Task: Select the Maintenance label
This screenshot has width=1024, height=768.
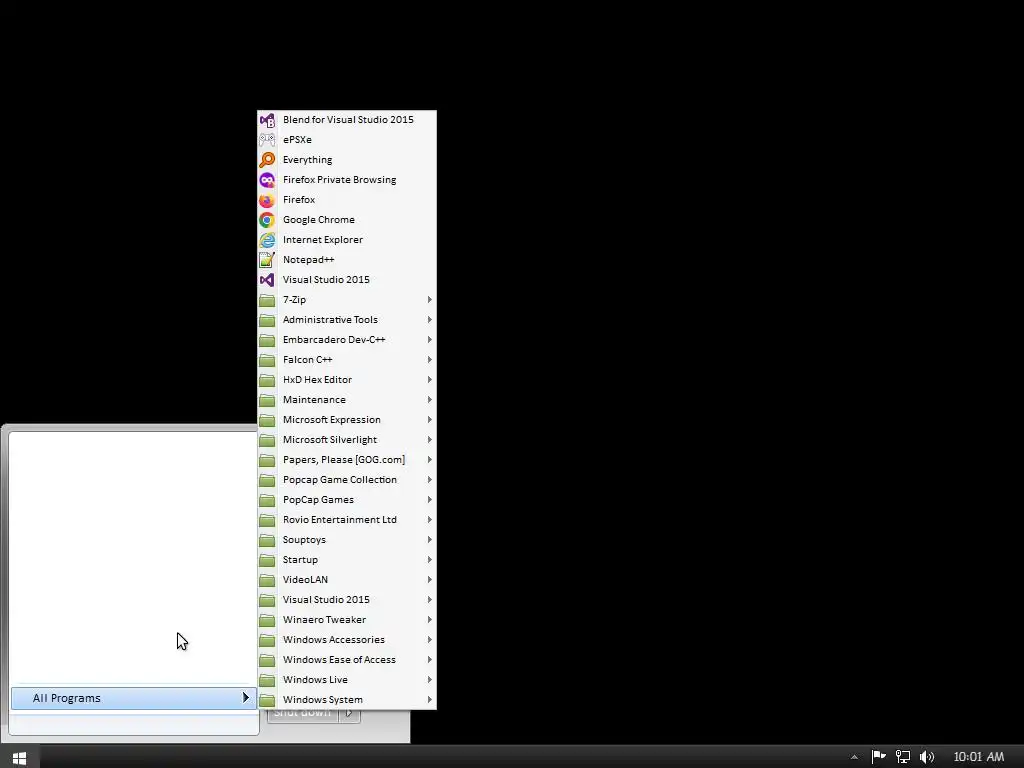Action: [314, 400]
